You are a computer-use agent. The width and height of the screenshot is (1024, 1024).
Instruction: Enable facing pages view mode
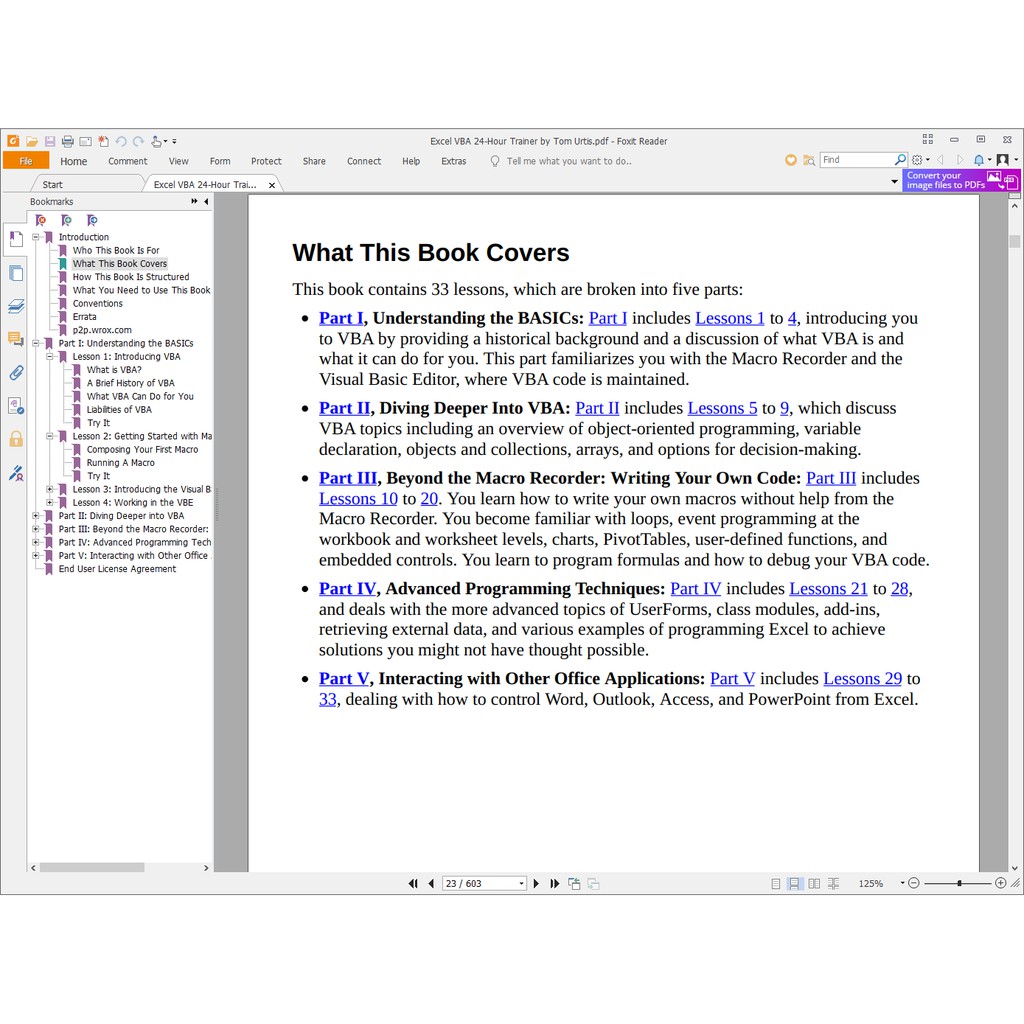point(814,884)
